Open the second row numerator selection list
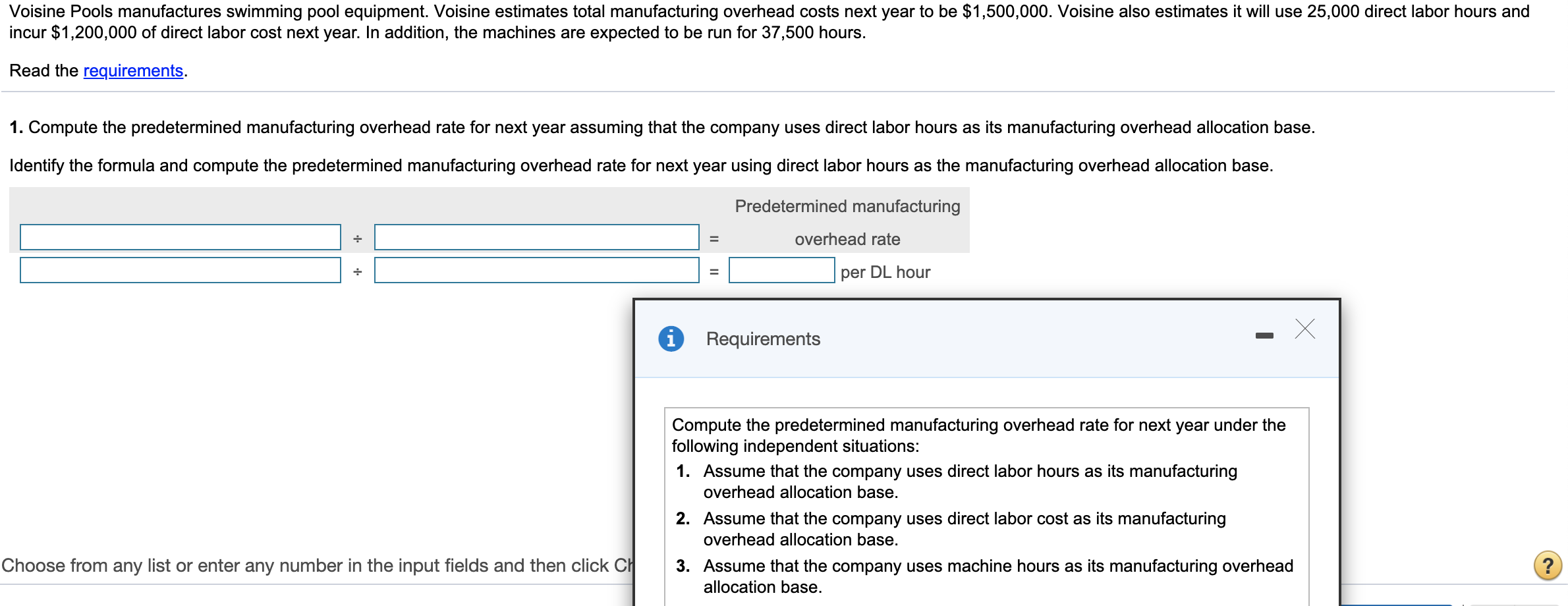1568x606 pixels. 180,271
